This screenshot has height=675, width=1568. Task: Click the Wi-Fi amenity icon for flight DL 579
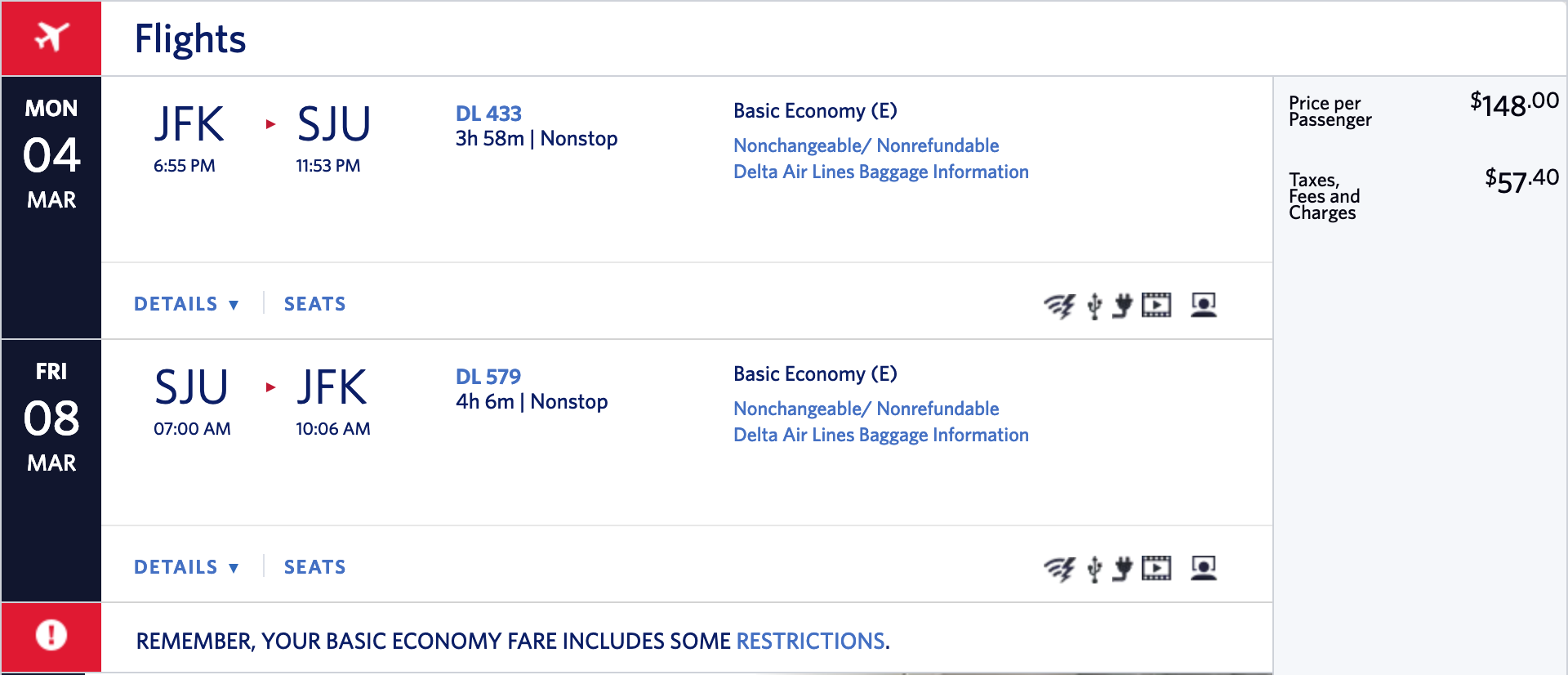pyautogui.click(x=1059, y=569)
